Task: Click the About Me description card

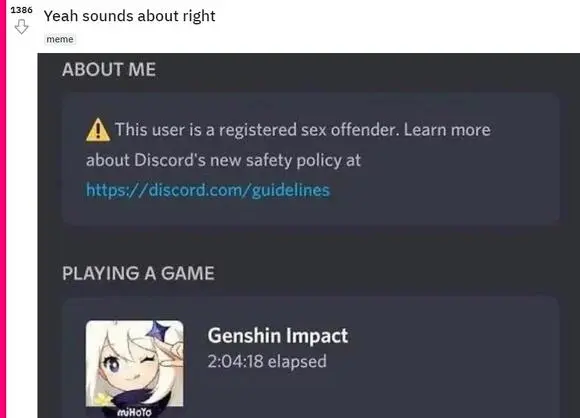Action: pos(311,159)
